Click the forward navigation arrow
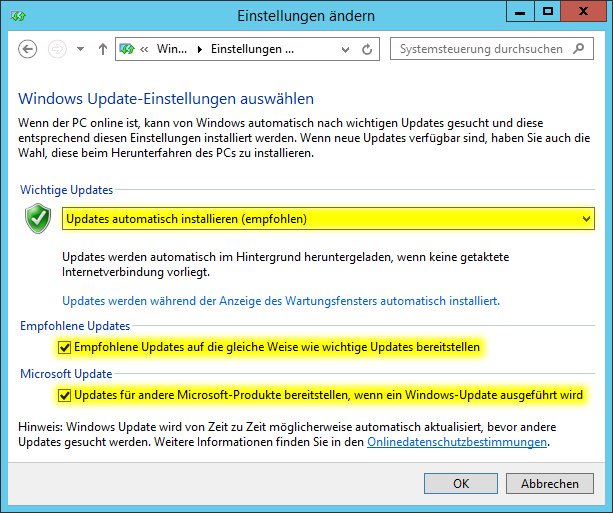Viewport: 613px width, 513px height. [x=57, y=49]
